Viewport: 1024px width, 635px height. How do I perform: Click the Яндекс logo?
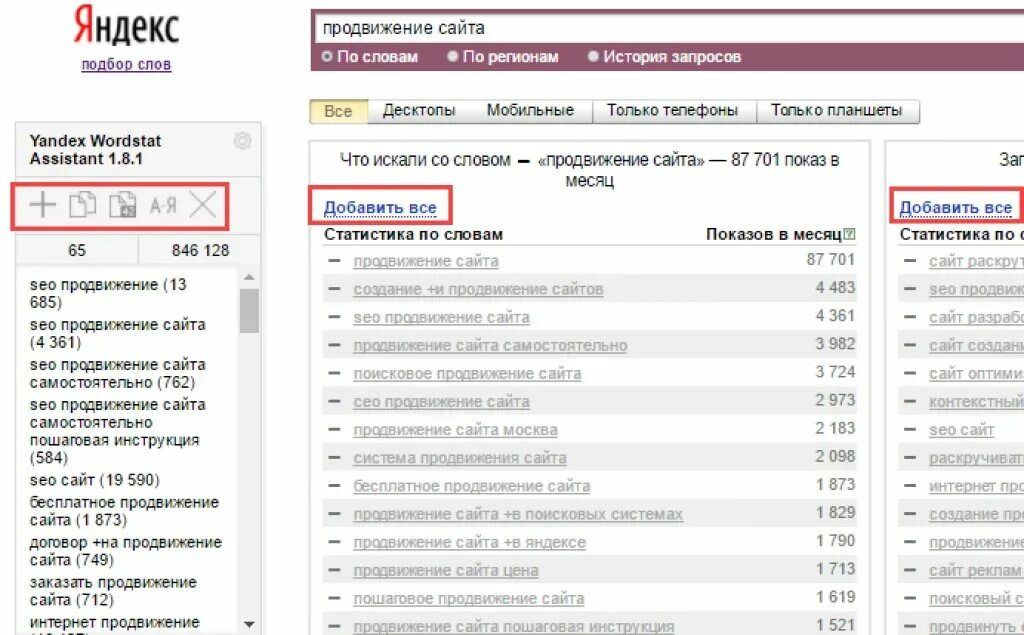coord(126,26)
